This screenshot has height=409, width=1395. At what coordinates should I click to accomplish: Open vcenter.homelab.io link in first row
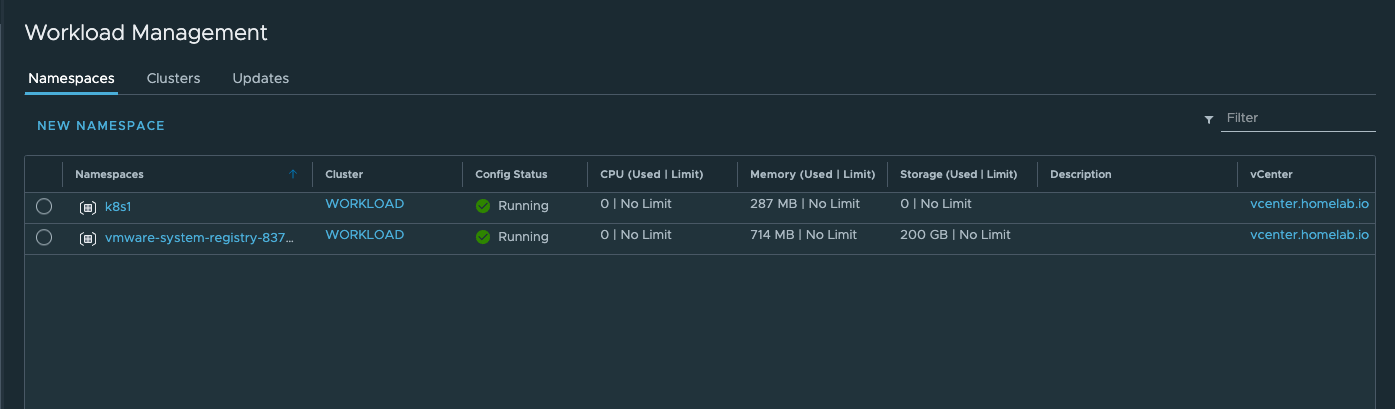tap(1309, 204)
